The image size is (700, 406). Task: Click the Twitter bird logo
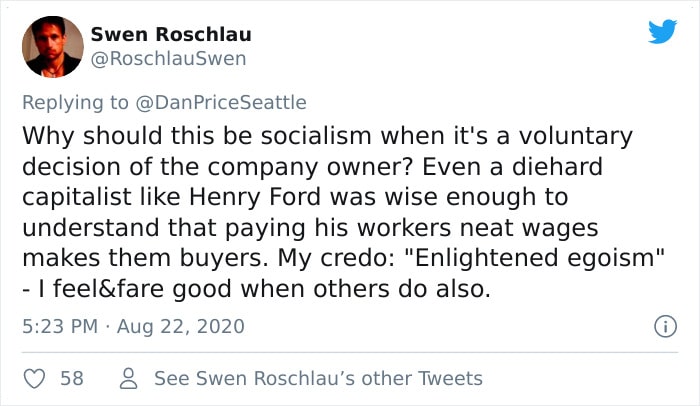(x=662, y=31)
